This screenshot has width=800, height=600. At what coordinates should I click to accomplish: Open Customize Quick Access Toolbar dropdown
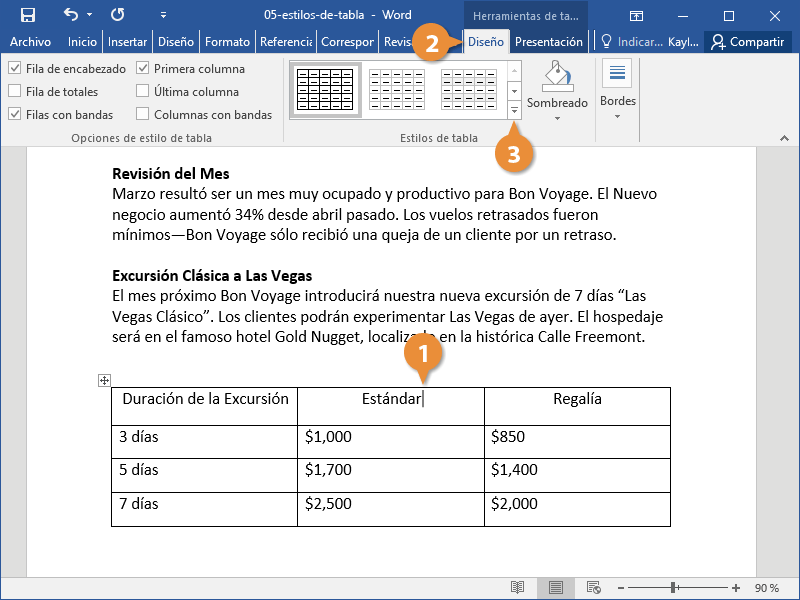click(x=163, y=15)
